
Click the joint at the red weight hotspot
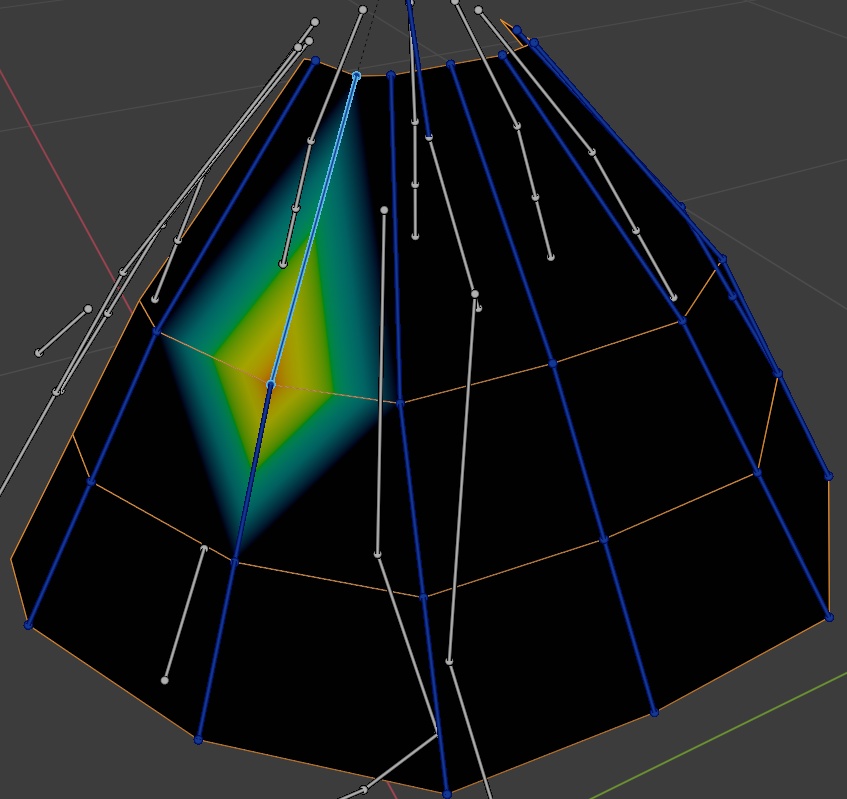(271, 384)
